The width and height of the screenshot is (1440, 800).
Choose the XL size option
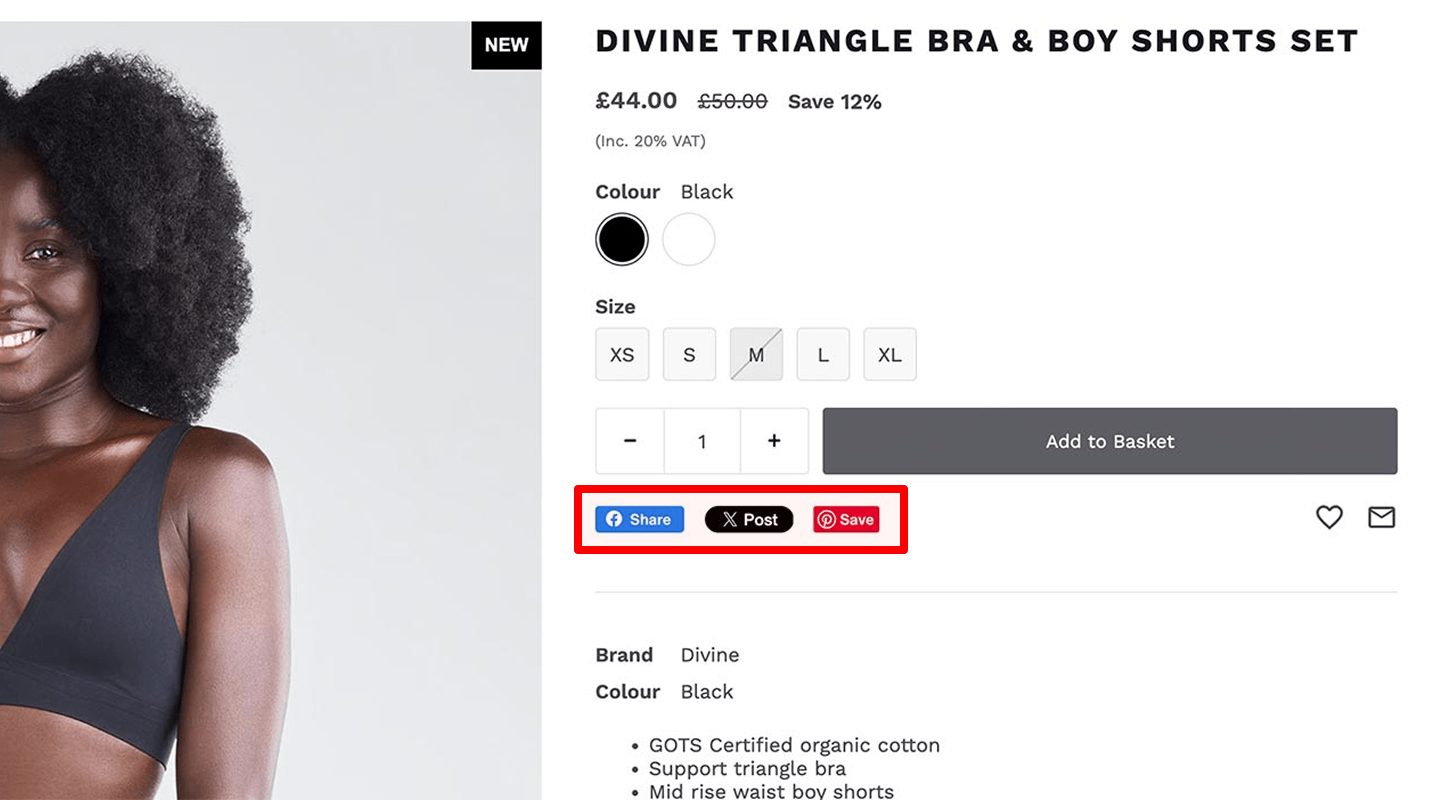click(x=890, y=354)
